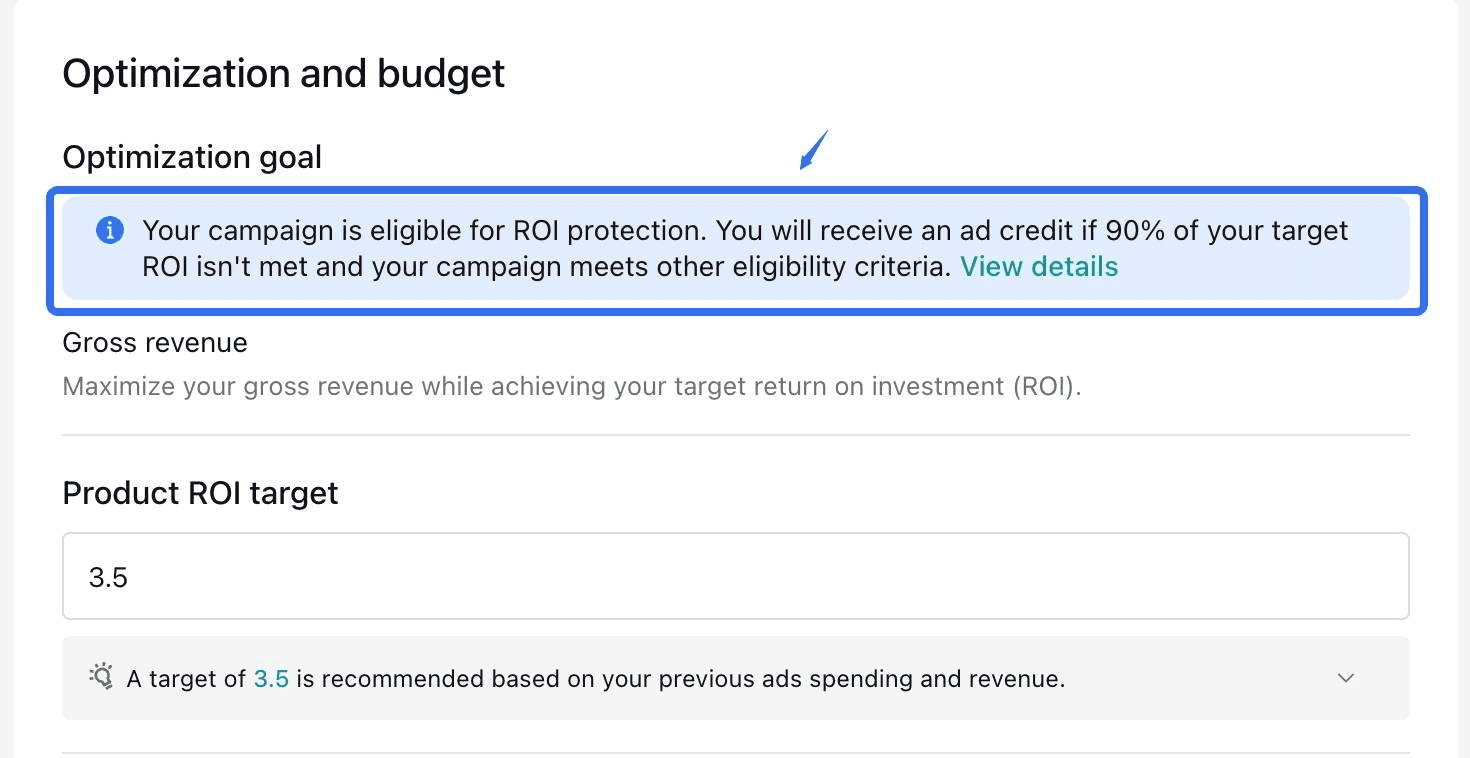Viewport: 1470px width, 758px height.
Task: Select the Gross revenue optimization goal
Action: (x=155, y=342)
